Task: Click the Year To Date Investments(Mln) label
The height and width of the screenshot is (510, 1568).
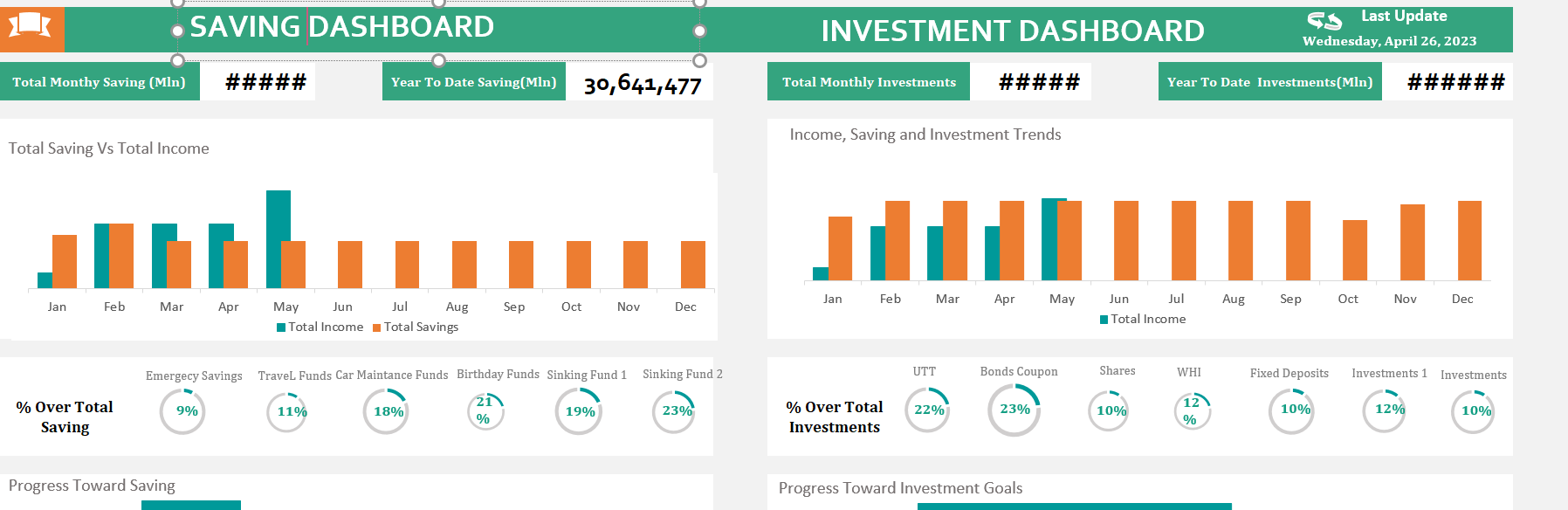Action: tap(1269, 82)
